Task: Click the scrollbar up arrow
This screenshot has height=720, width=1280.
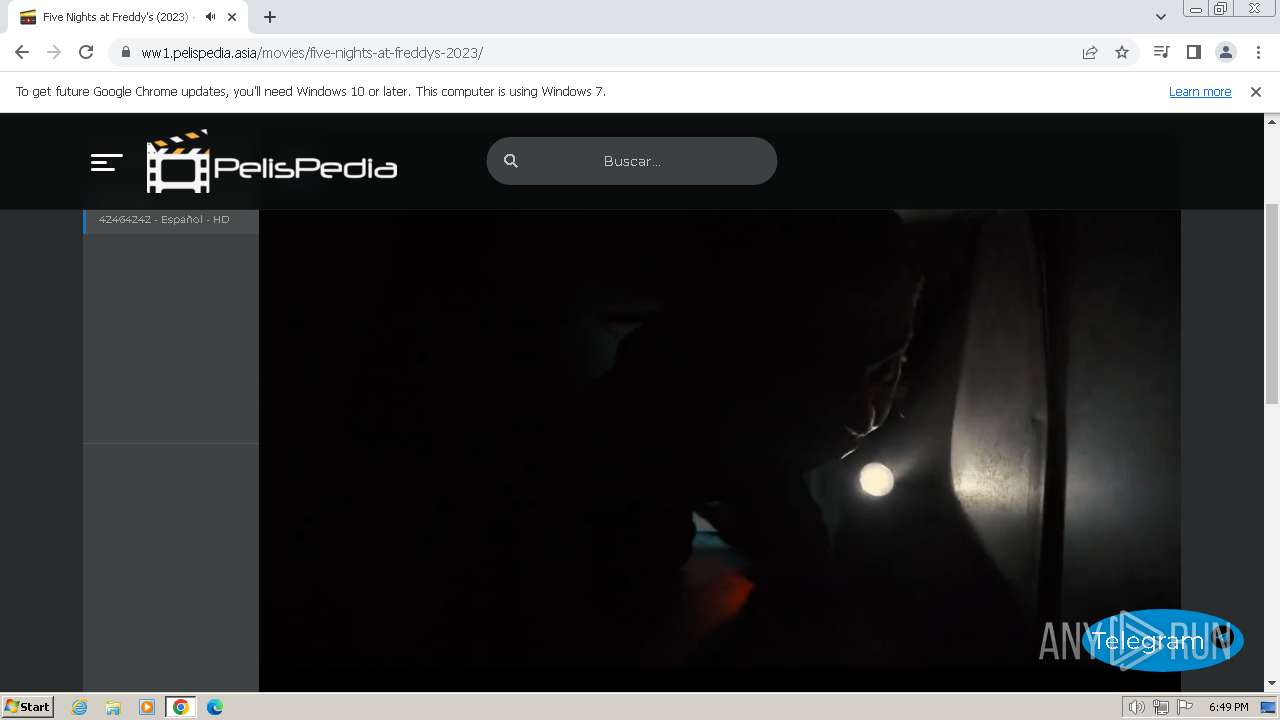Action: point(1272,121)
